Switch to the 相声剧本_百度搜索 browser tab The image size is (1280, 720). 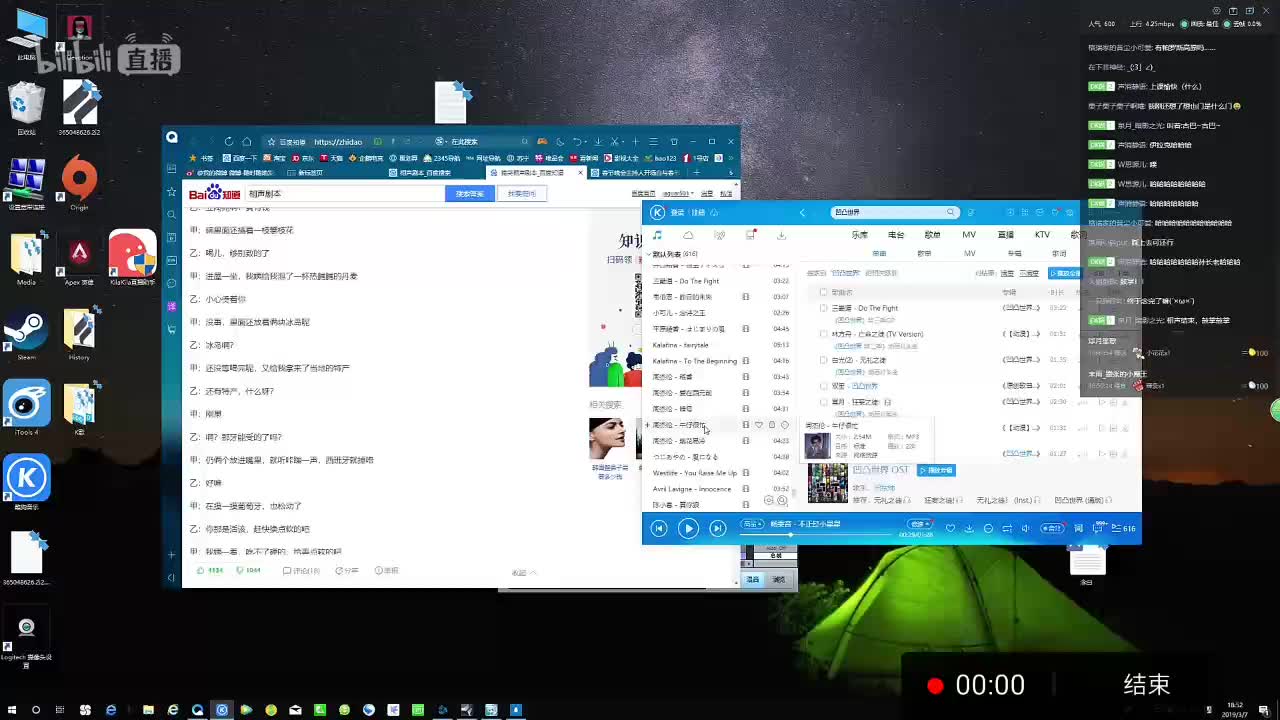(427, 173)
